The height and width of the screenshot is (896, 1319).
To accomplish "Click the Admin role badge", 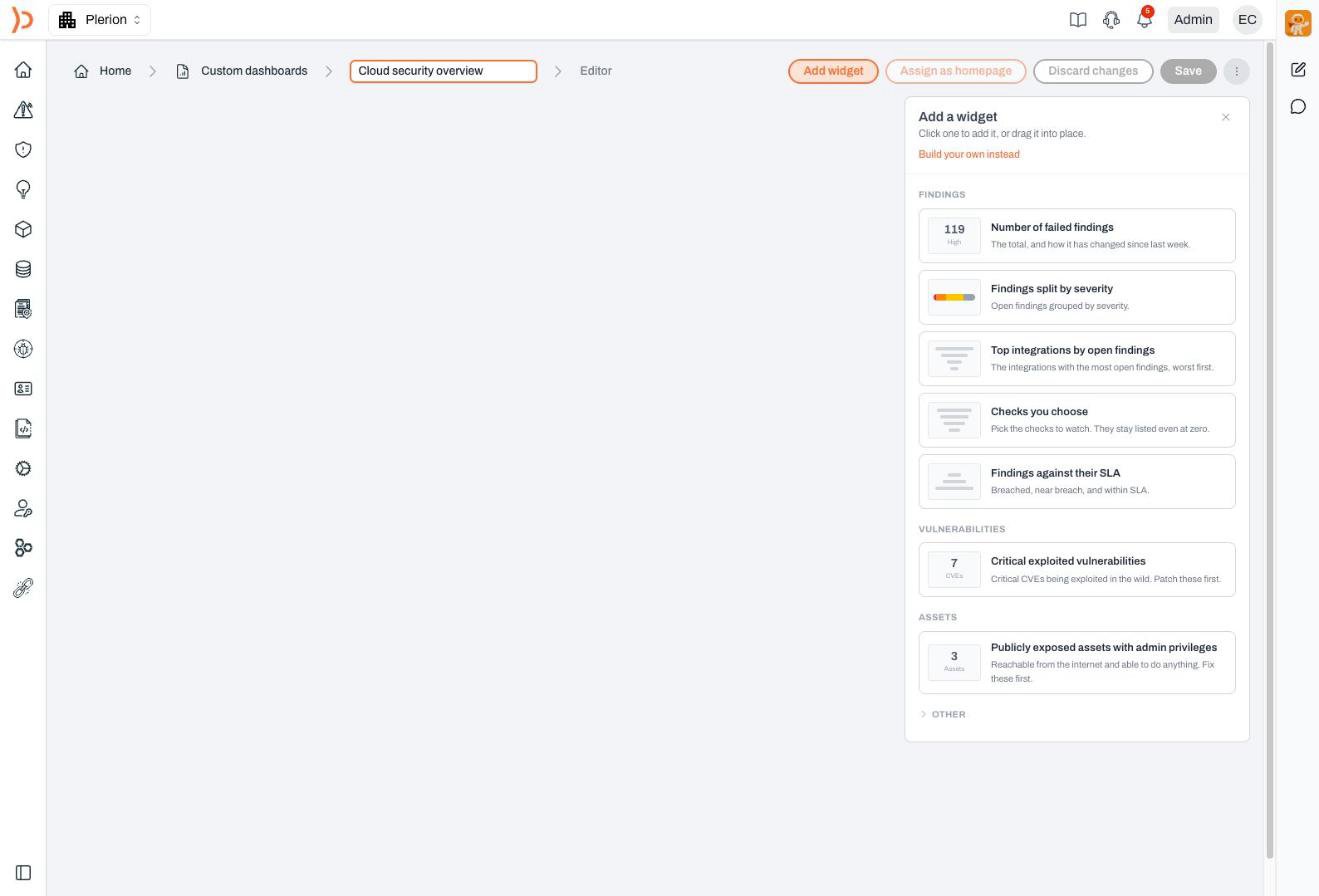I will point(1193,20).
